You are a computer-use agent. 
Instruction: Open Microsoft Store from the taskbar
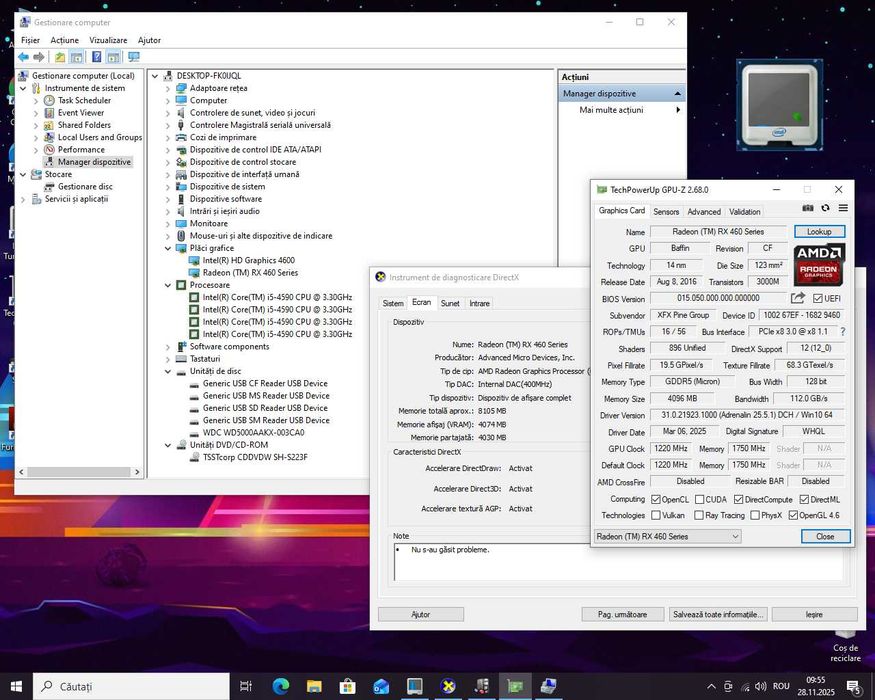[348, 686]
